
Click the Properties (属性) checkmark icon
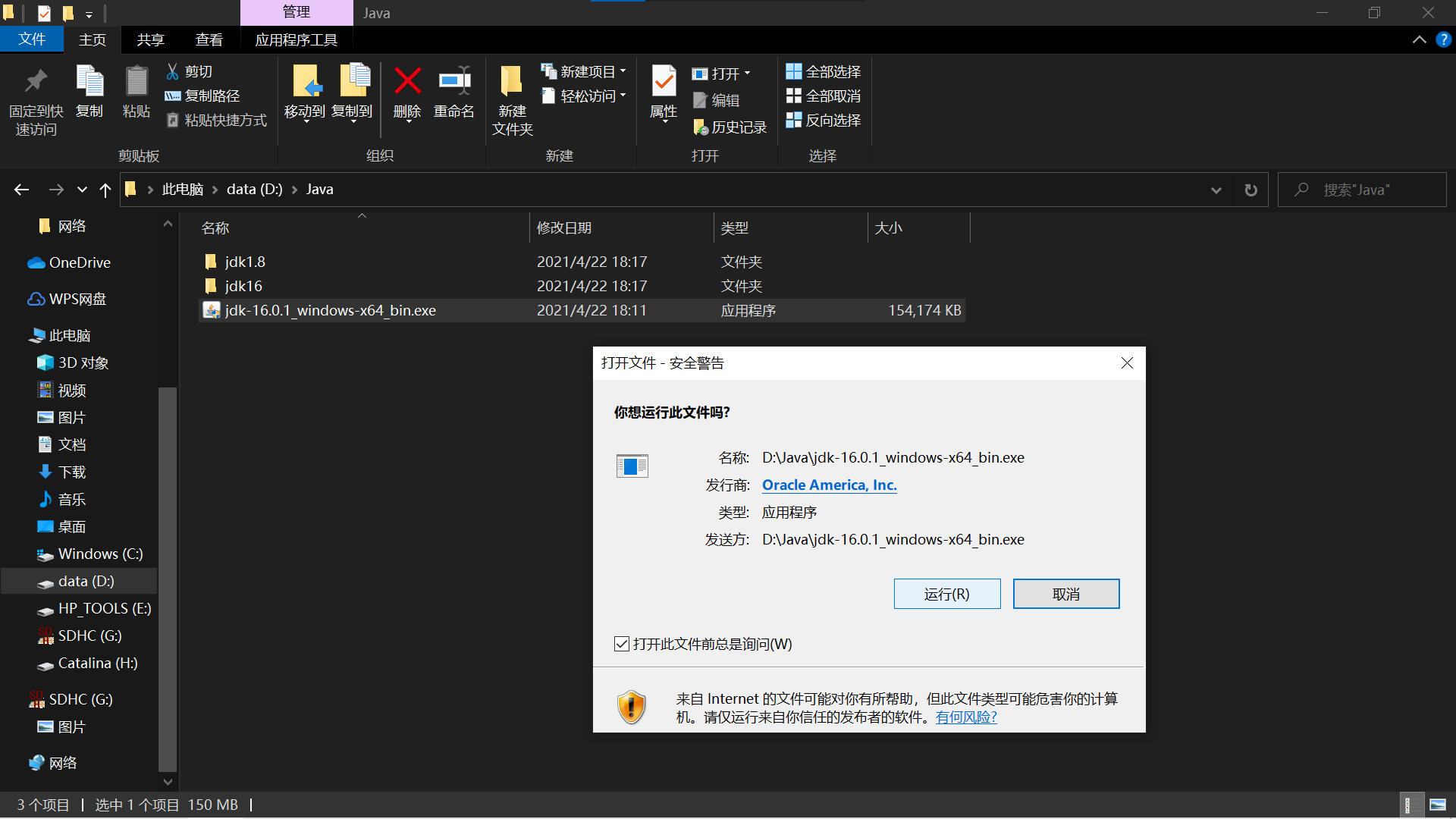(x=664, y=81)
